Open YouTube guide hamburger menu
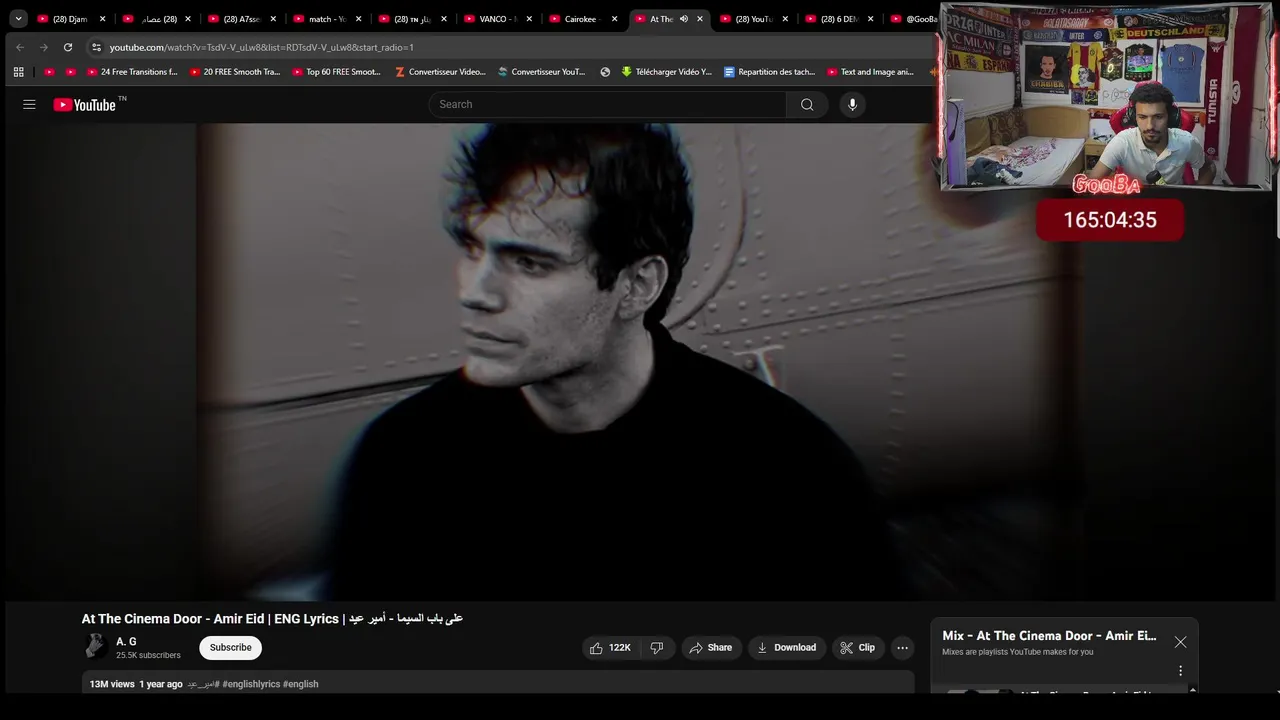 [29, 104]
